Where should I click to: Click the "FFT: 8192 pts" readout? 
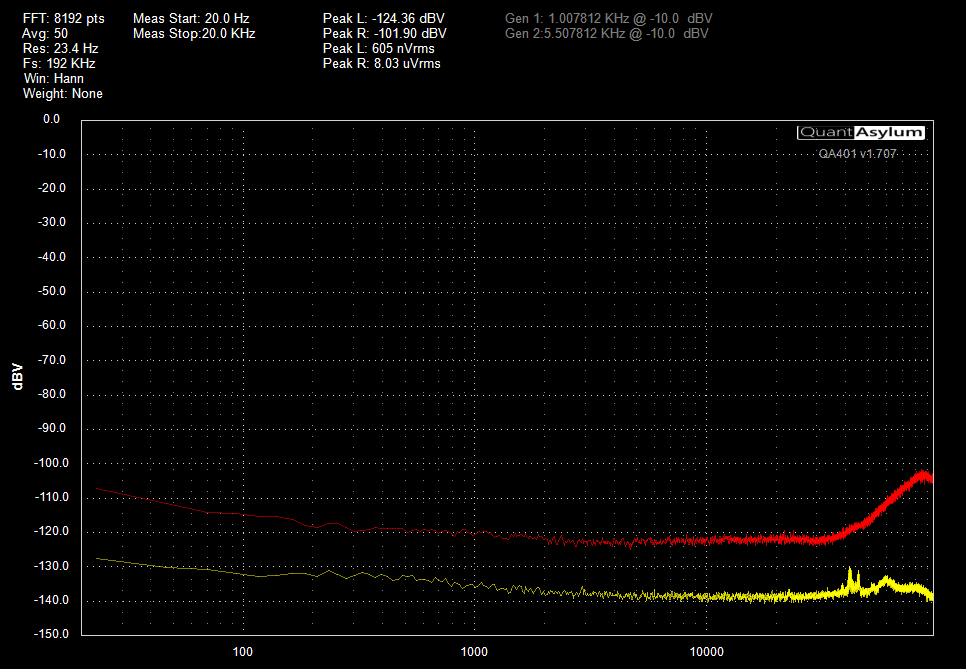click(63, 18)
